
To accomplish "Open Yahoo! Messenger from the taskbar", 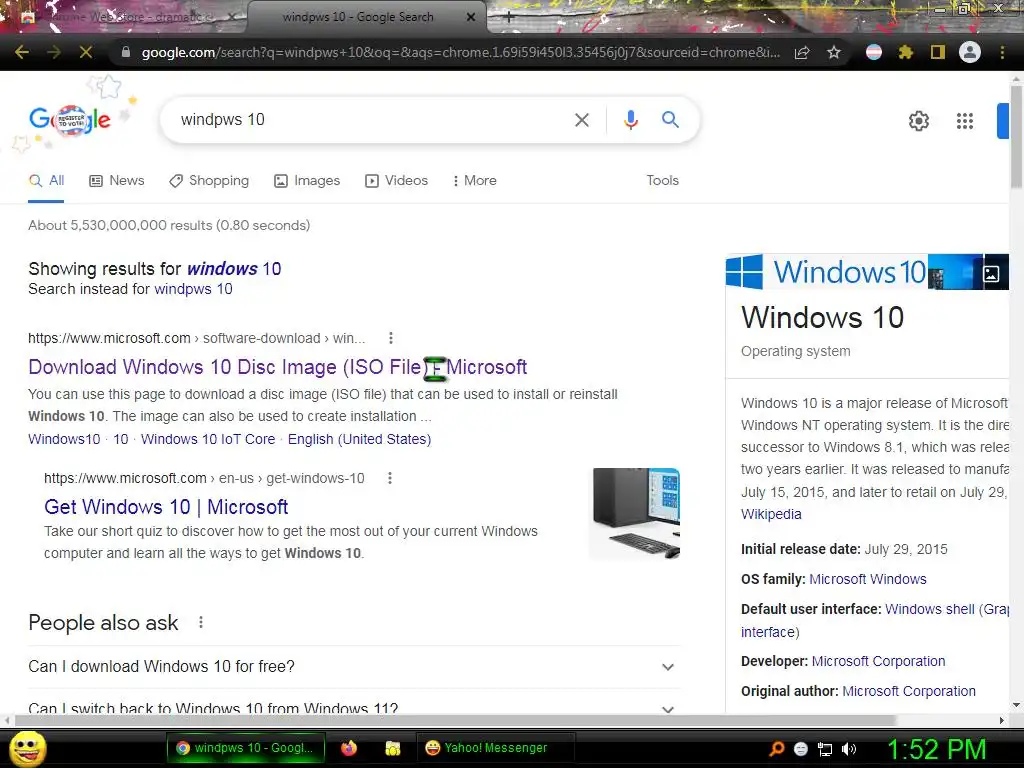I will click(x=495, y=748).
